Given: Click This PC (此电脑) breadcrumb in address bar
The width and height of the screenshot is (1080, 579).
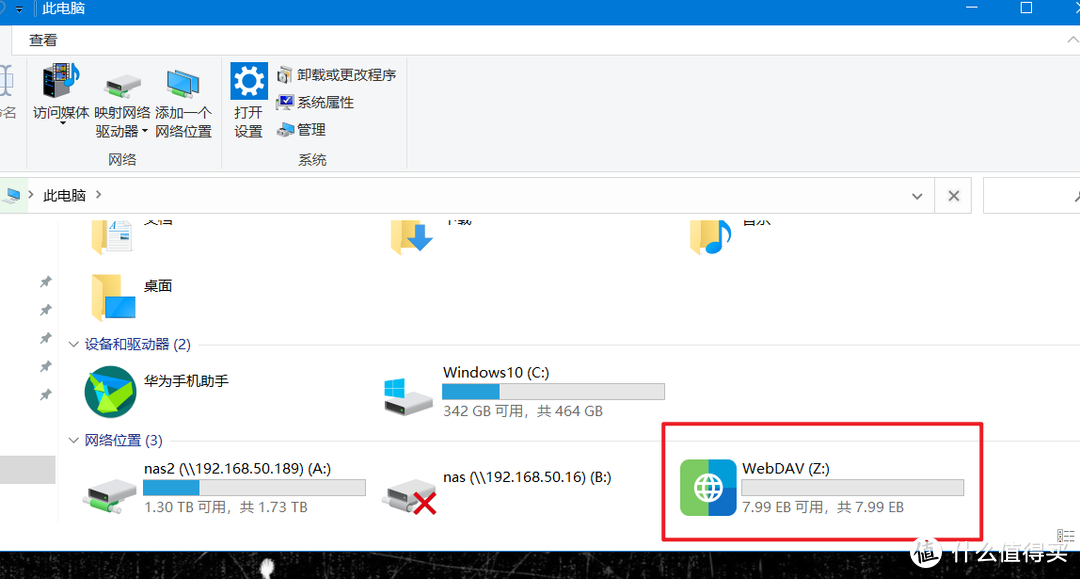Looking at the screenshot, I should click(65, 196).
